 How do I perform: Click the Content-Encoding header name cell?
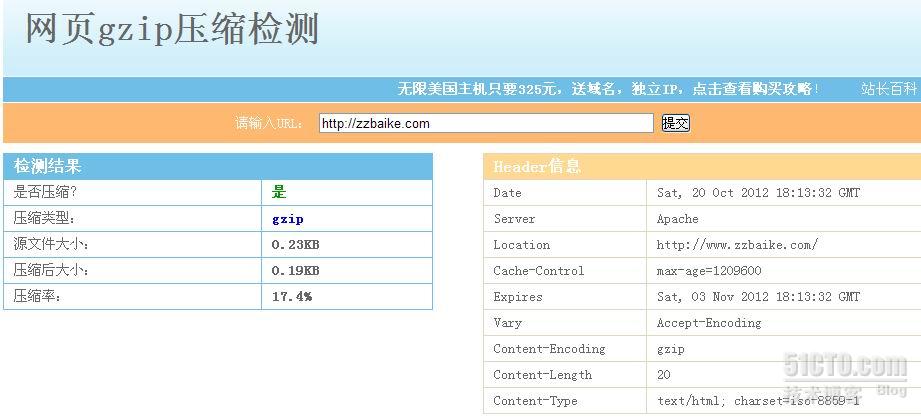click(565, 349)
